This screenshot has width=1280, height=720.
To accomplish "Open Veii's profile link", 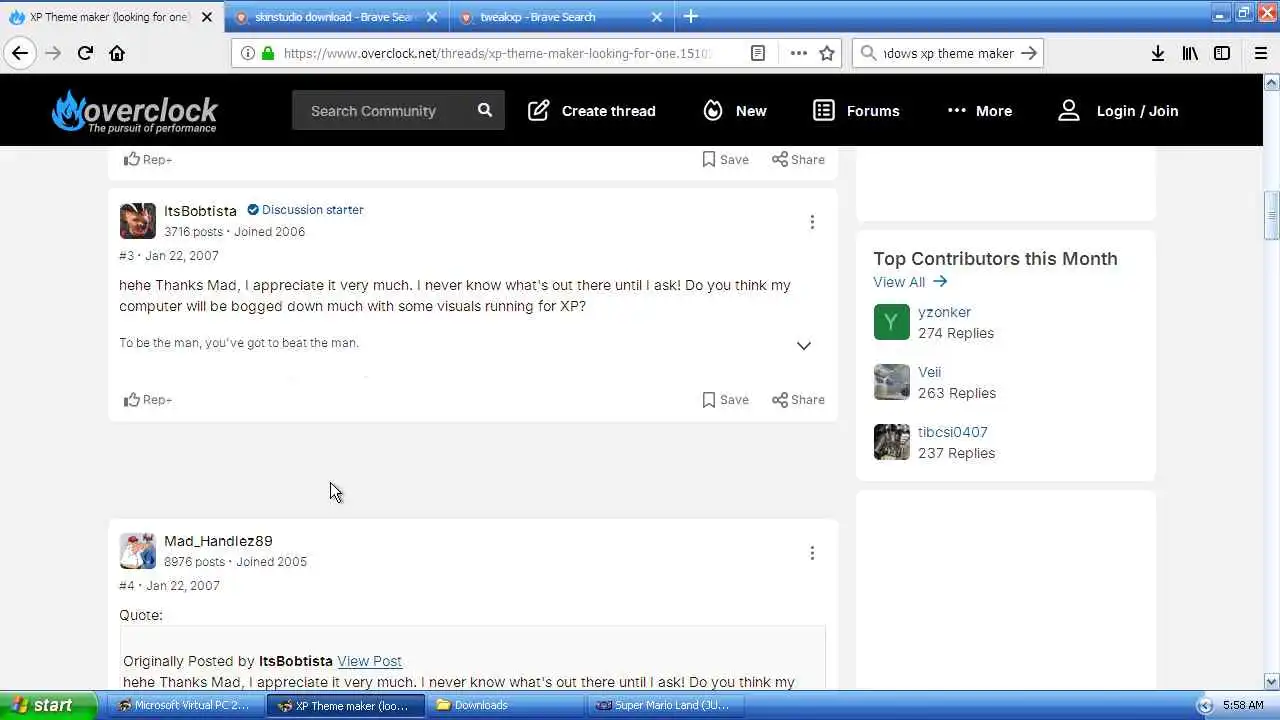I will coord(929,372).
